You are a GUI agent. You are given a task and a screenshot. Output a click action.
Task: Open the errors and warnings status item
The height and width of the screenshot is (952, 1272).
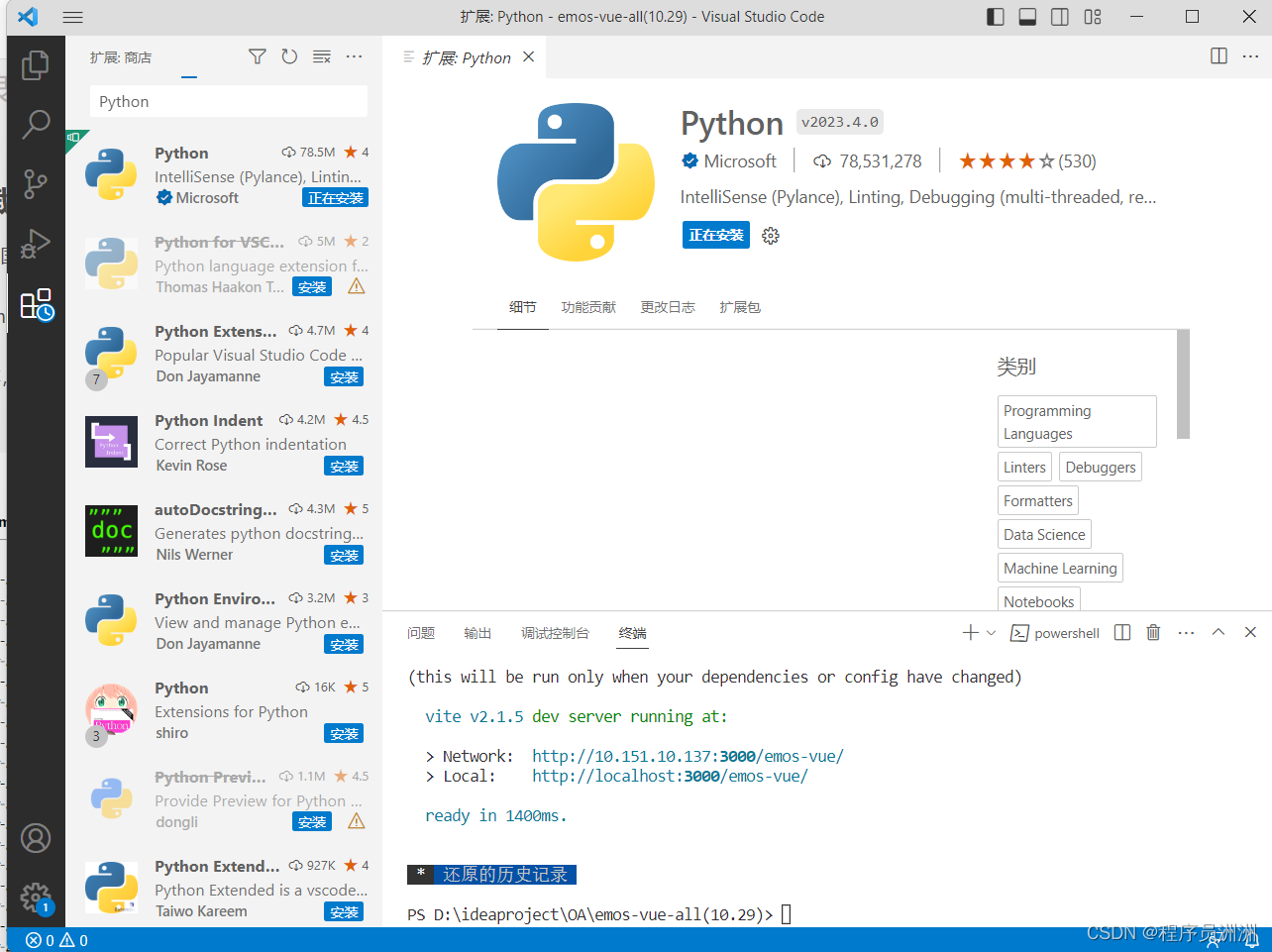[56, 940]
